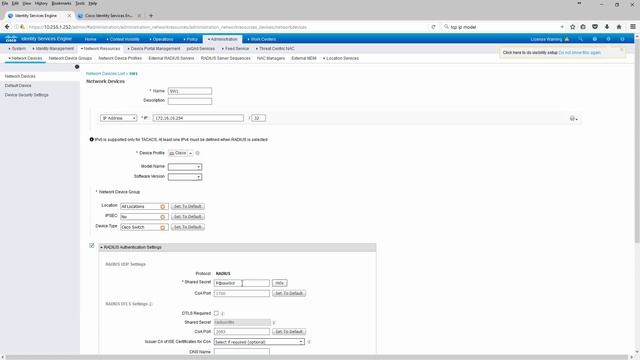640x360 pixels.
Task: Go to the browser home icon
Action: (x=619, y=27)
